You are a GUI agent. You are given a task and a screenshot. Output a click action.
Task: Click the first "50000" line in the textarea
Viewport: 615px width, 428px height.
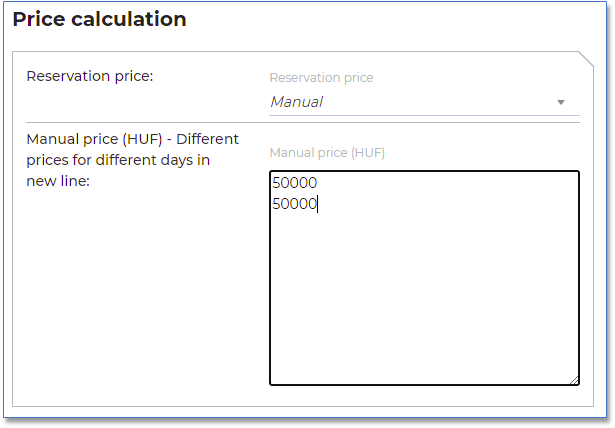(x=294, y=185)
